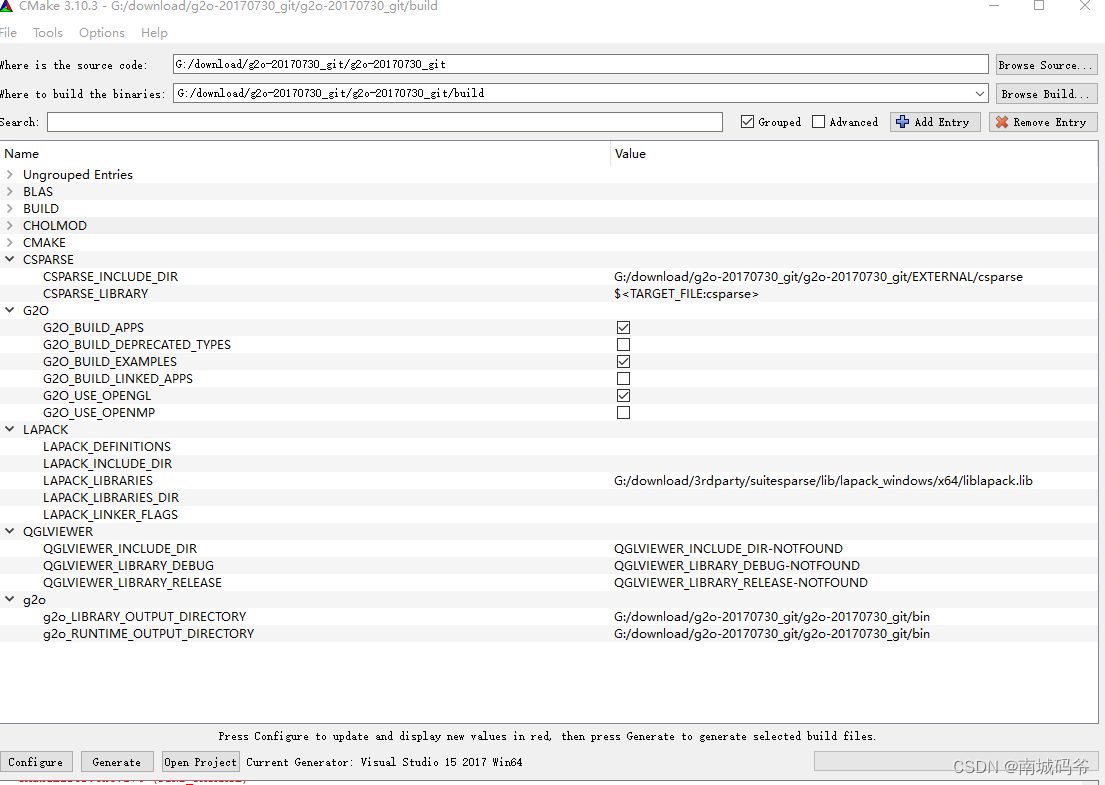Select QGLVIEWER_LIBRARY_DEBUG entry
1105x785 pixels.
[128, 565]
